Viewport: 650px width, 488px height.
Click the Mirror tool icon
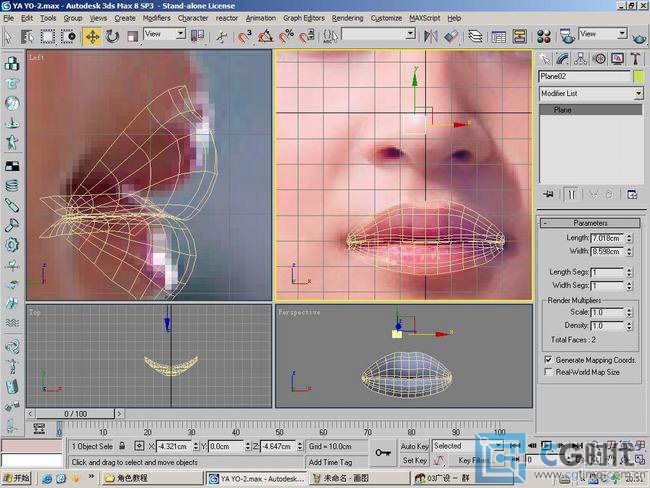(x=430, y=36)
